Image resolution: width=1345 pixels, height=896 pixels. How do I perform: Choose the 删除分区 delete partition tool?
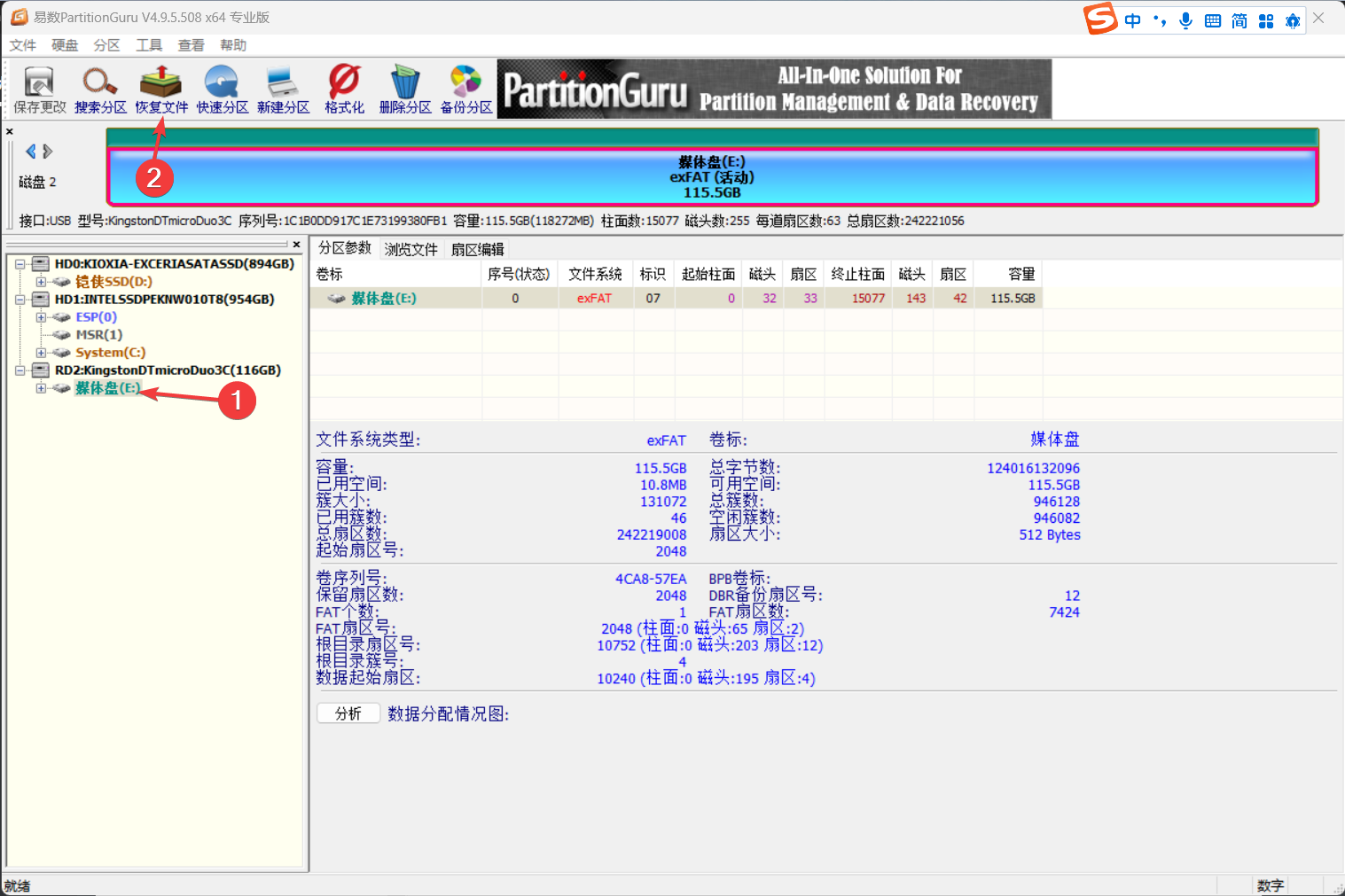(x=405, y=90)
